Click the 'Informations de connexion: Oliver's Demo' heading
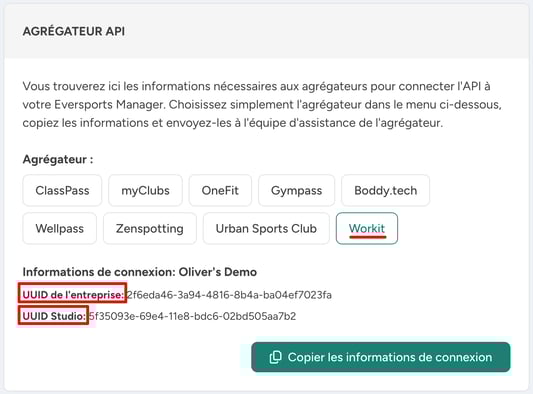The image size is (533, 394). click(140, 272)
